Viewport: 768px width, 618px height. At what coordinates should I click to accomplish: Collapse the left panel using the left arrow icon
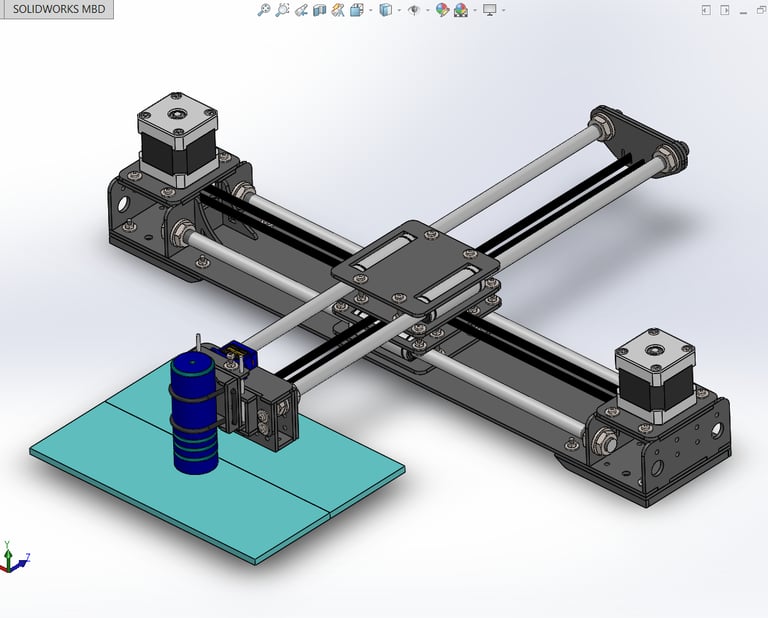click(x=706, y=10)
